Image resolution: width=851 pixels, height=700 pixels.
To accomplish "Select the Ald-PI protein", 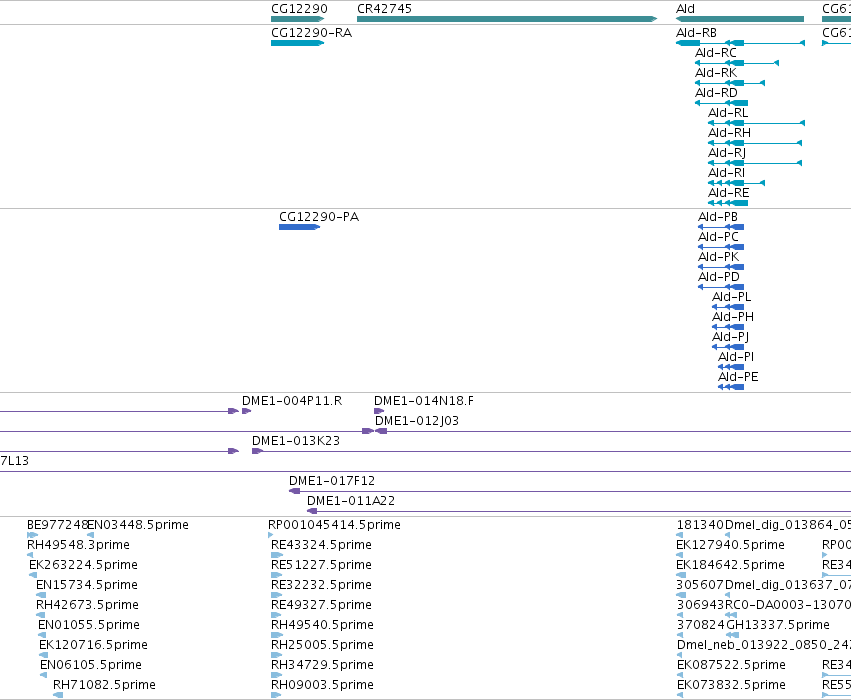I will [x=731, y=367].
